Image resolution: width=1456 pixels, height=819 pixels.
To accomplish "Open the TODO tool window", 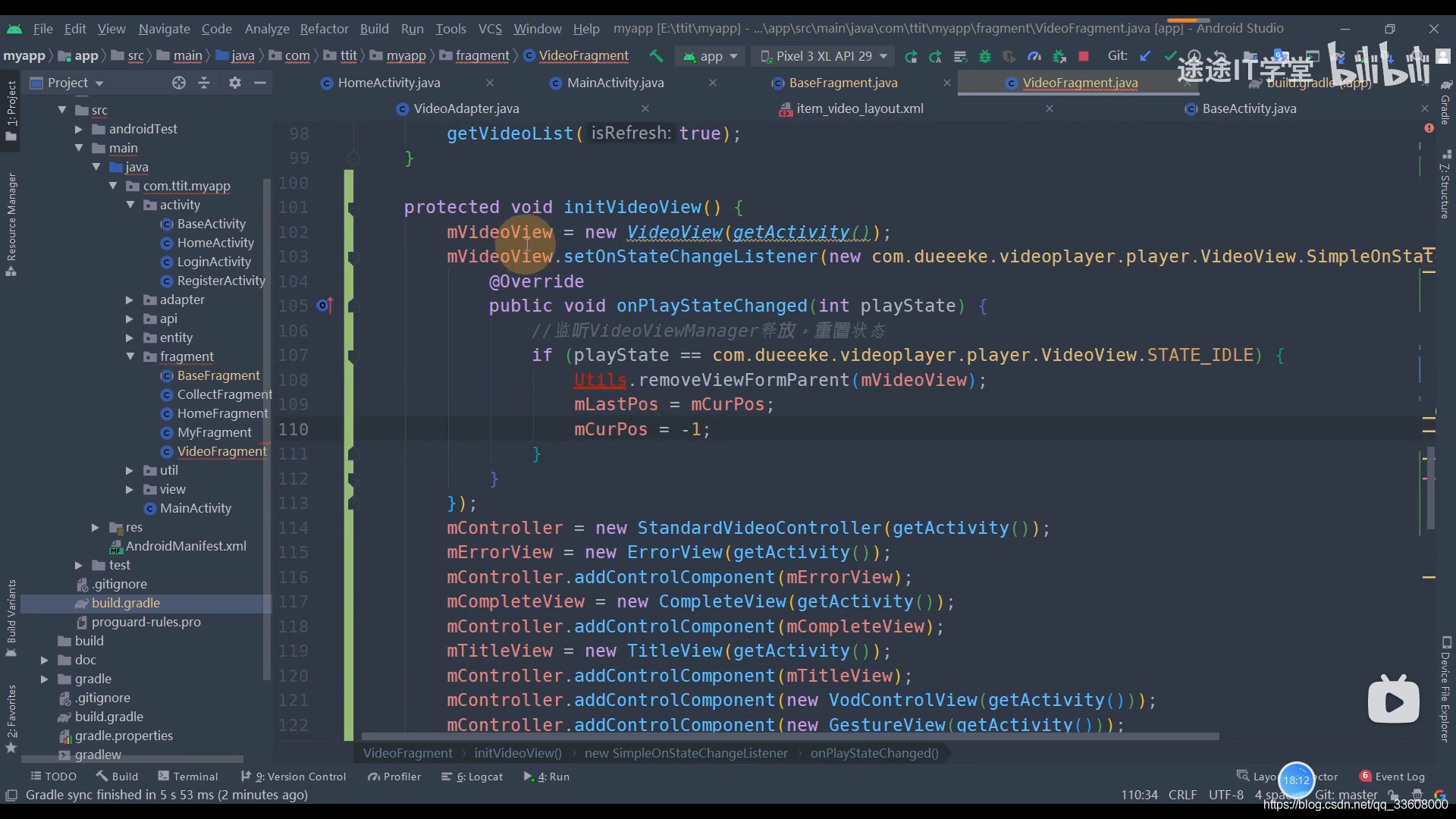I will pos(53,776).
